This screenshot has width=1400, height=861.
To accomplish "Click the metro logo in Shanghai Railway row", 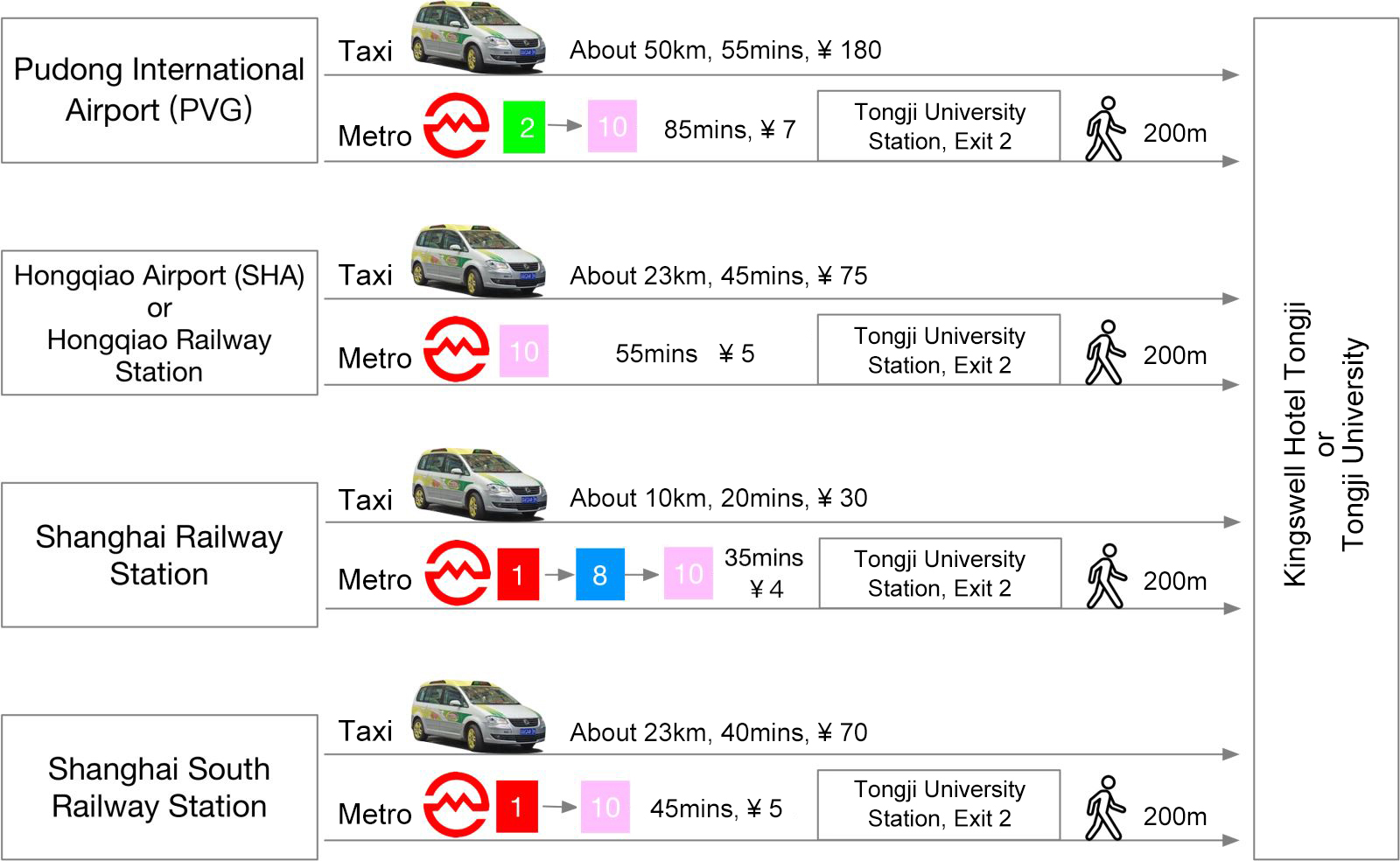I will [x=457, y=573].
